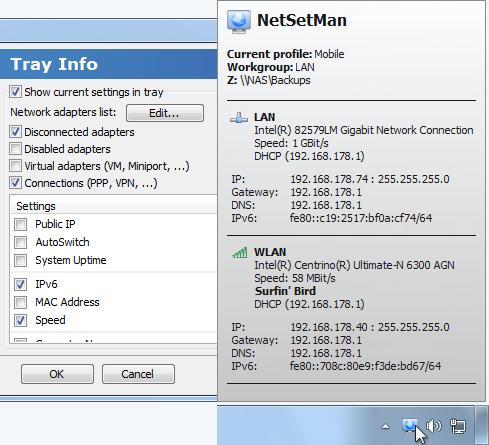Uncheck Disconnected adapters checkbox
This screenshot has width=489, height=445.
[15, 132]
